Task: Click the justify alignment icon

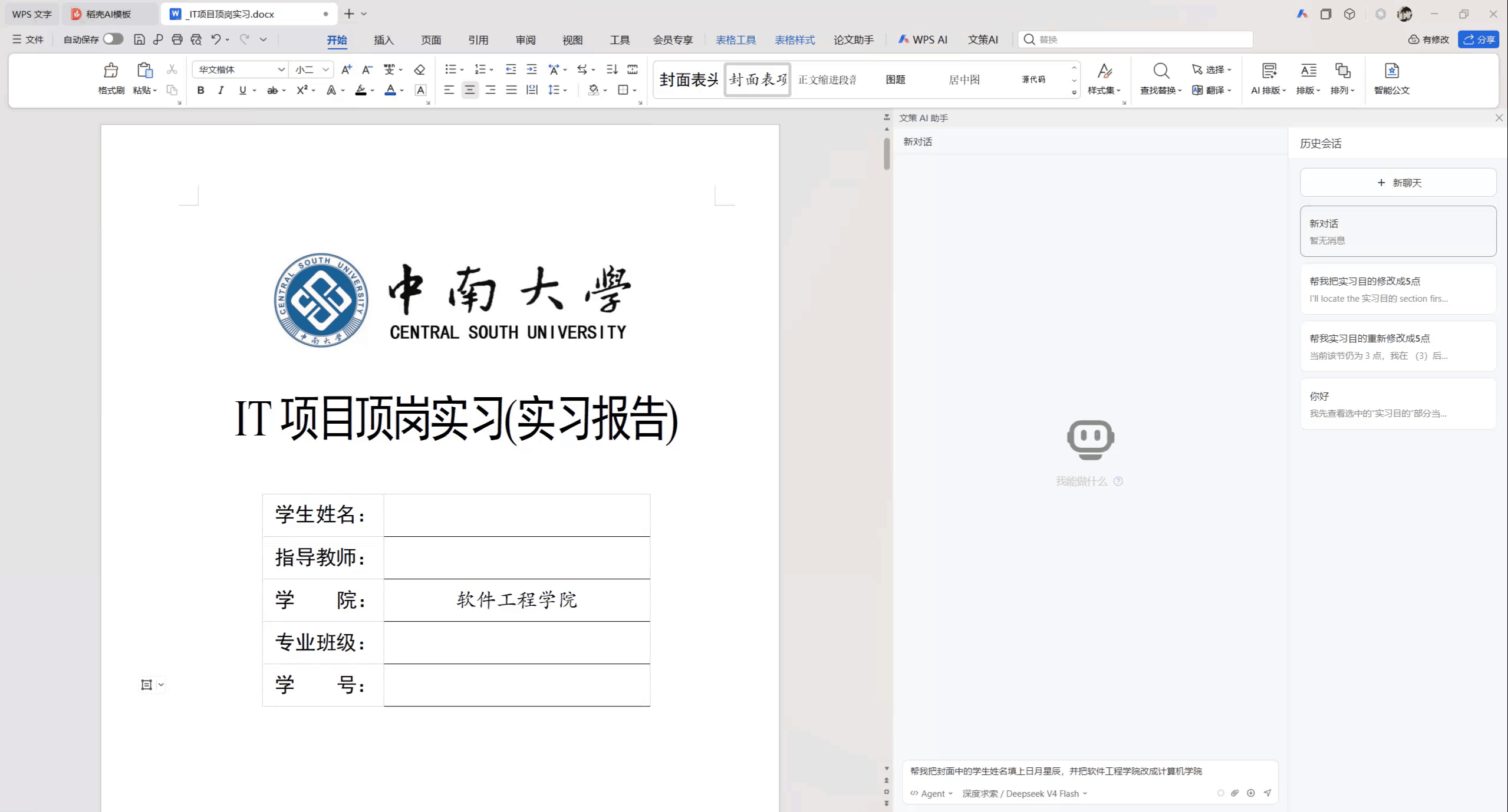Action: (x=511, y=90)
